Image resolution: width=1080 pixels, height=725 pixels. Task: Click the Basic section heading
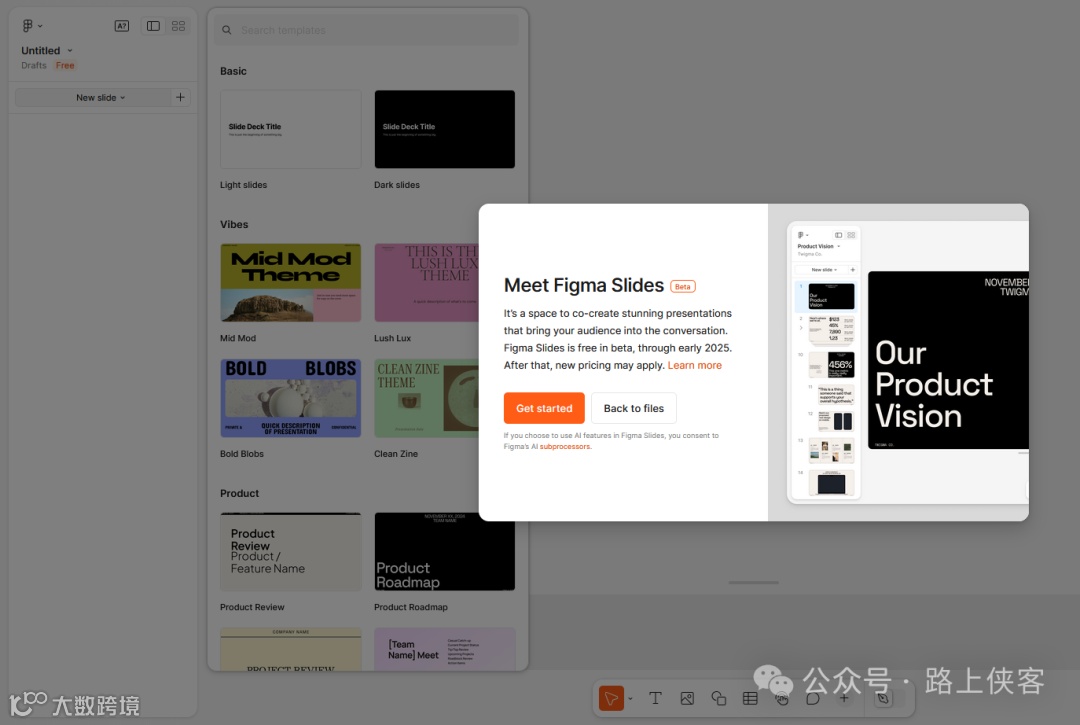tap(233, 71)
